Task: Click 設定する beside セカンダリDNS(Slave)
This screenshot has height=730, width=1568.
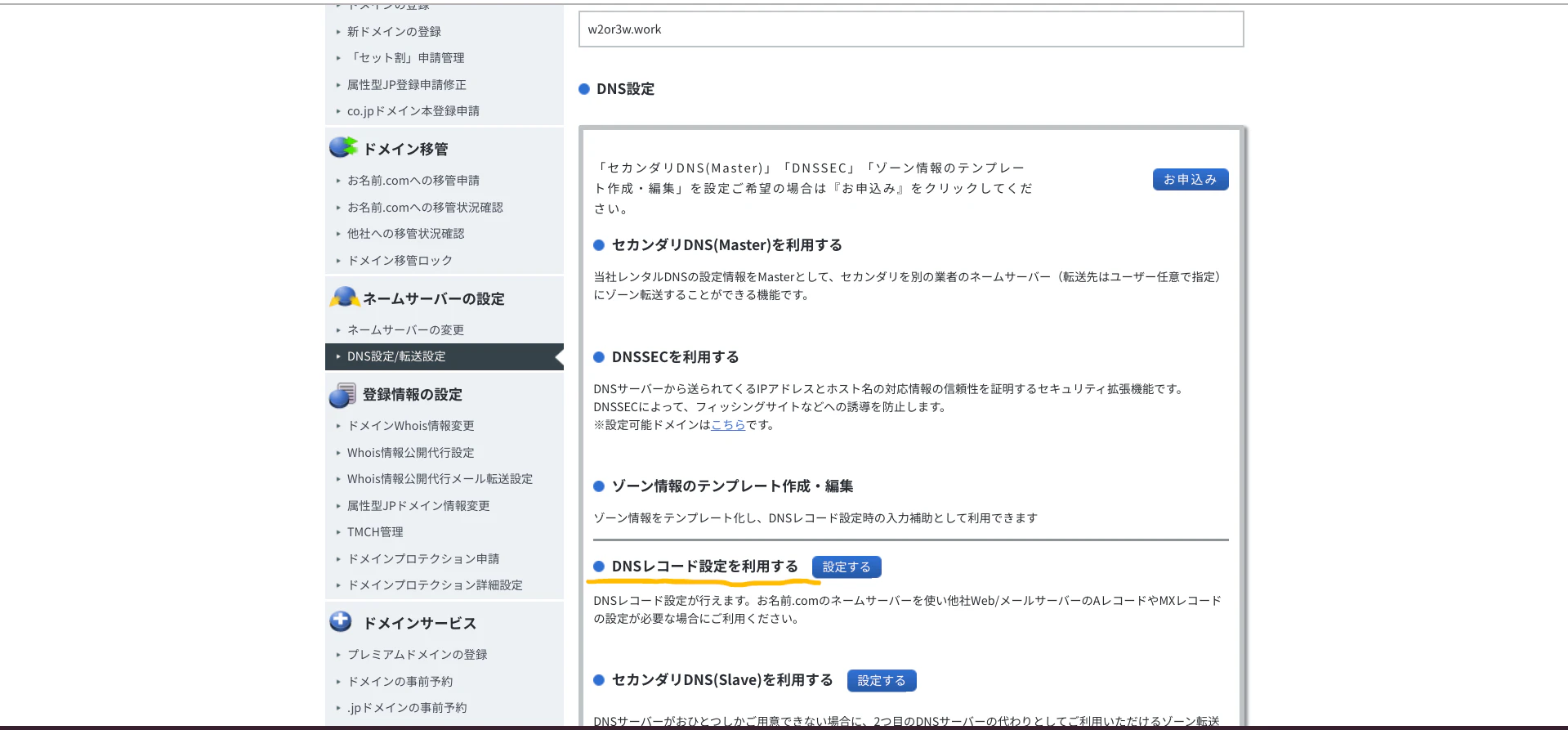Action: click(x=882, y=681)
